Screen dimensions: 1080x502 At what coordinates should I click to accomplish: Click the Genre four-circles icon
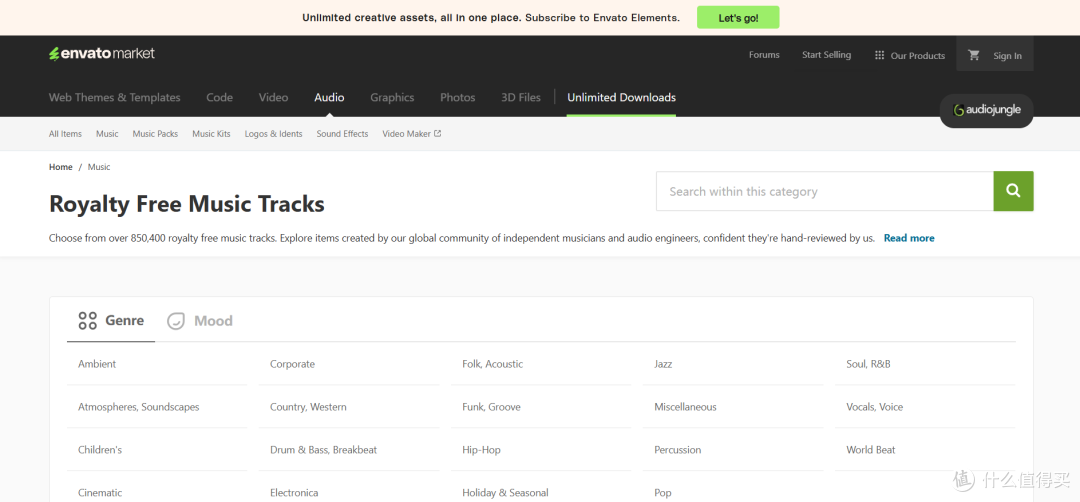tap(87, 320)
